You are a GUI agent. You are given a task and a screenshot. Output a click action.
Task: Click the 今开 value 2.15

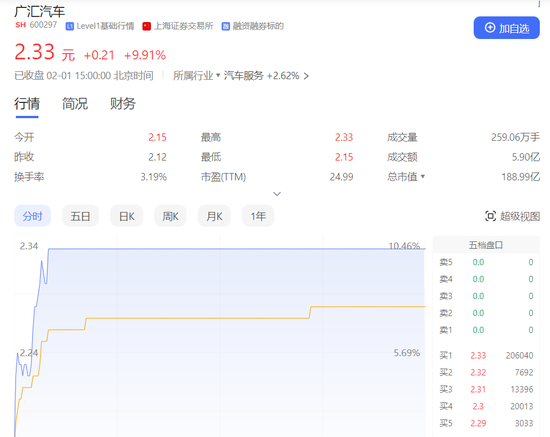click(x=157, y=137)
